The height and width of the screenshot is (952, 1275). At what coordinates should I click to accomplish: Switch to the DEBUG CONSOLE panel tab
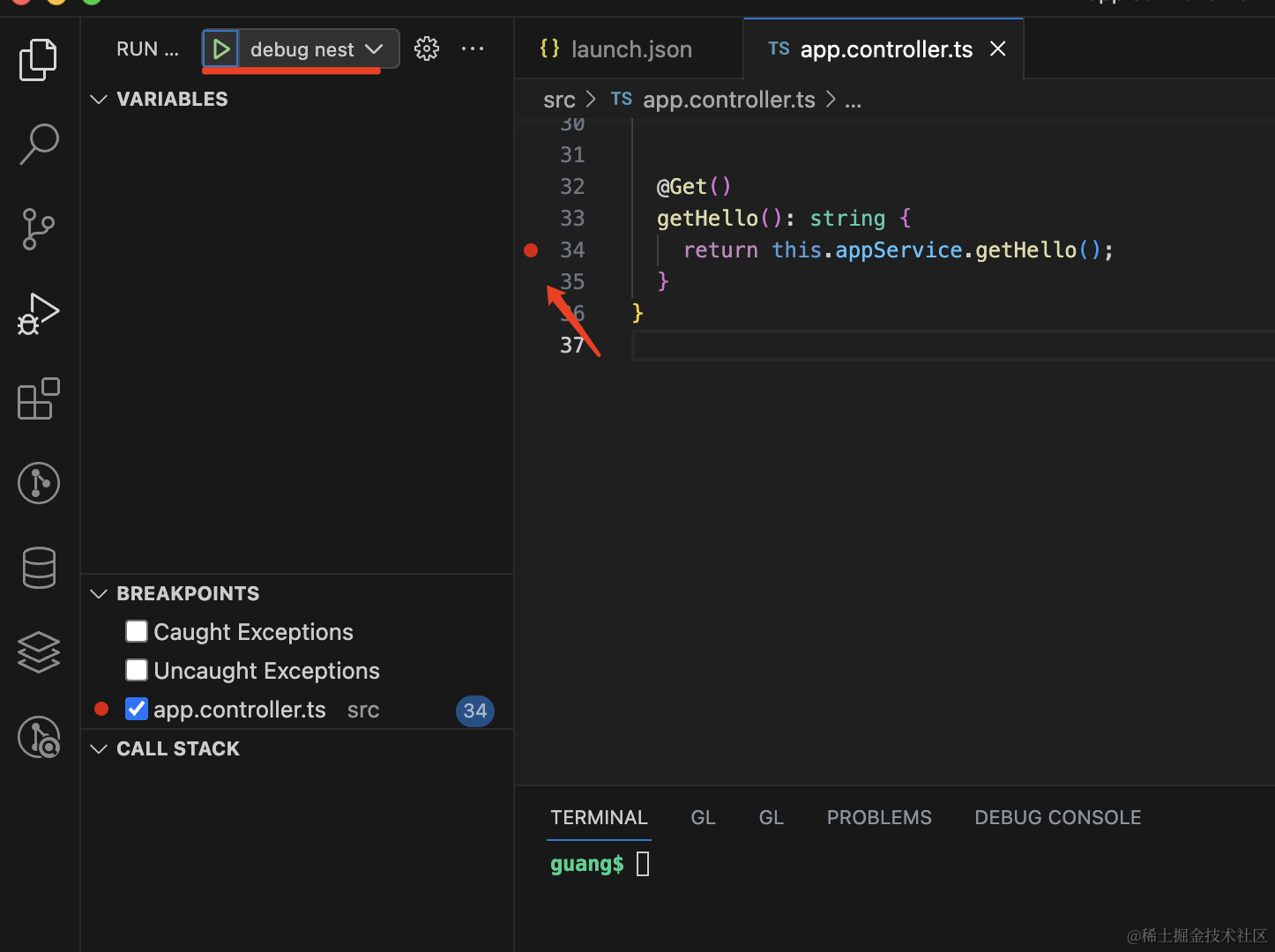click(1057, 818)
